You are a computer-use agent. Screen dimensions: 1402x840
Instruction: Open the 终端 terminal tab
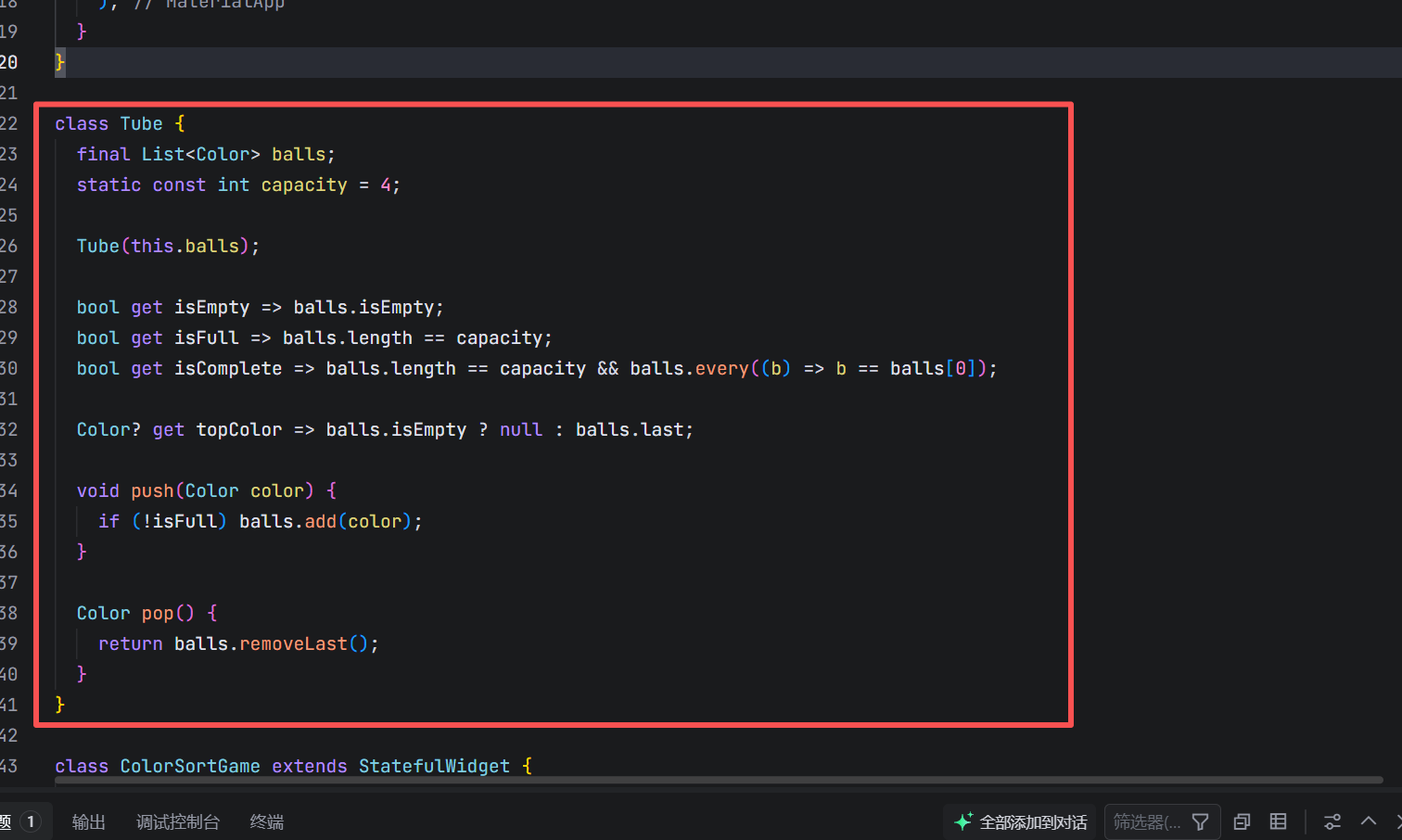click(x=267, y=821)
